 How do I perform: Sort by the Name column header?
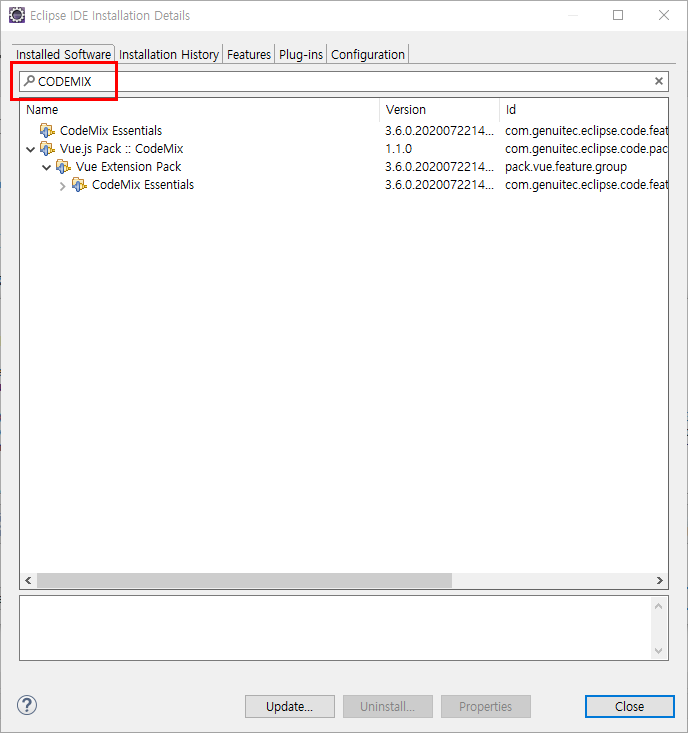200,109
